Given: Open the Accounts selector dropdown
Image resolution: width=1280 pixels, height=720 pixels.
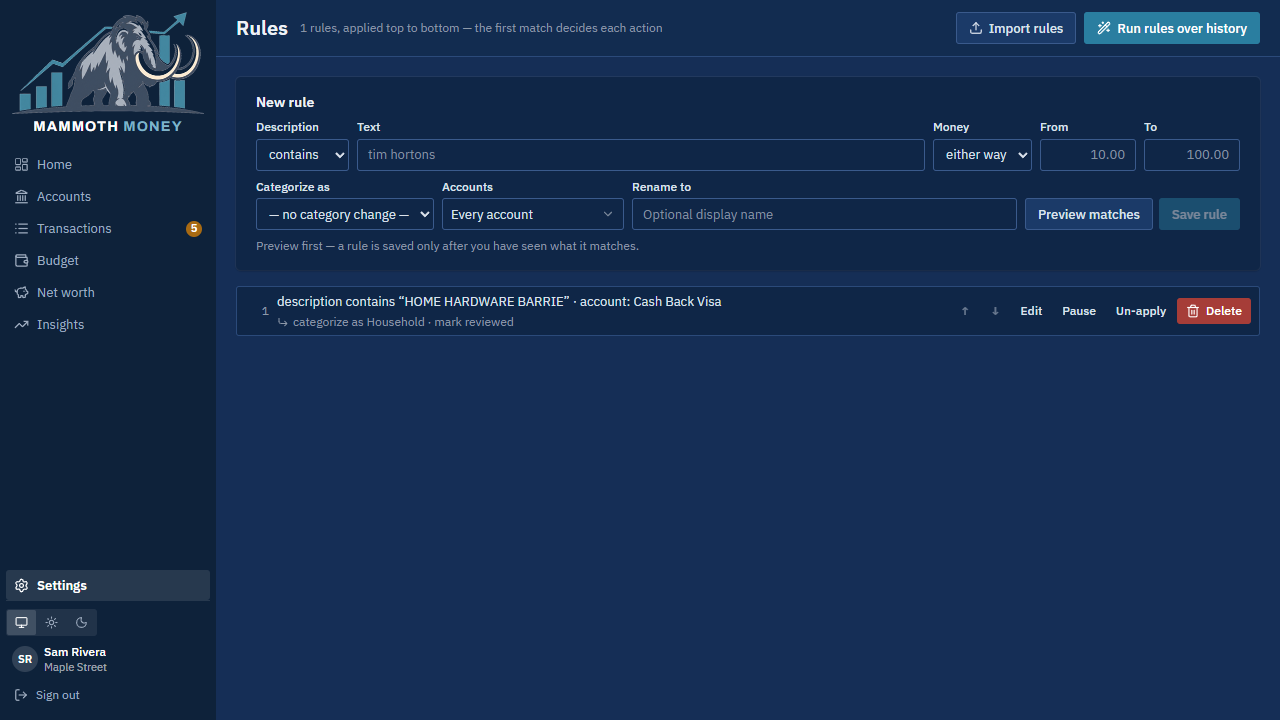Looking at the screenshot, I should click(533, 214).
